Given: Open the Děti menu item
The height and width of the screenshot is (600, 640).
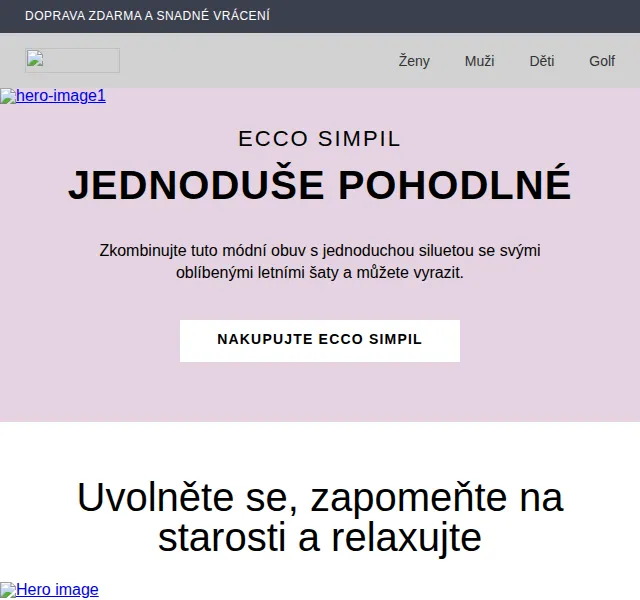Looking at the screenshot, I should point(542,61).
